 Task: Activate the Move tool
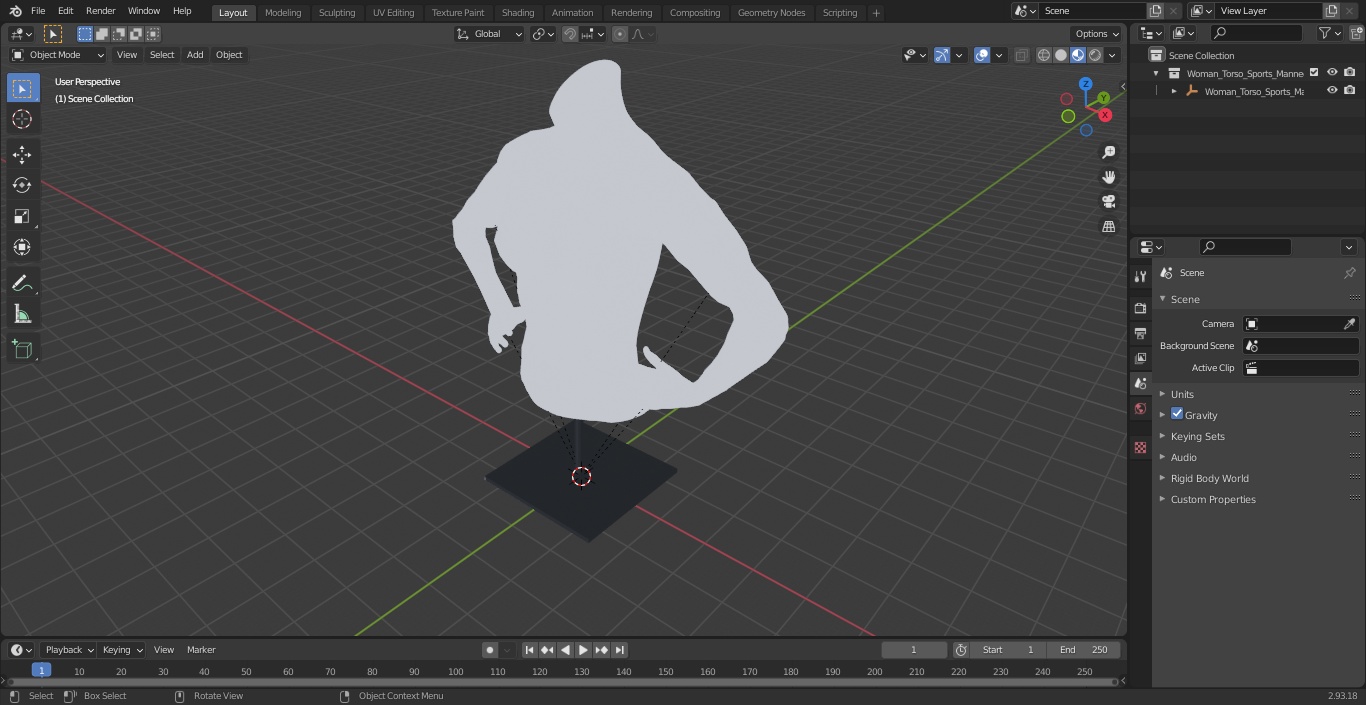tap(22, 155)
